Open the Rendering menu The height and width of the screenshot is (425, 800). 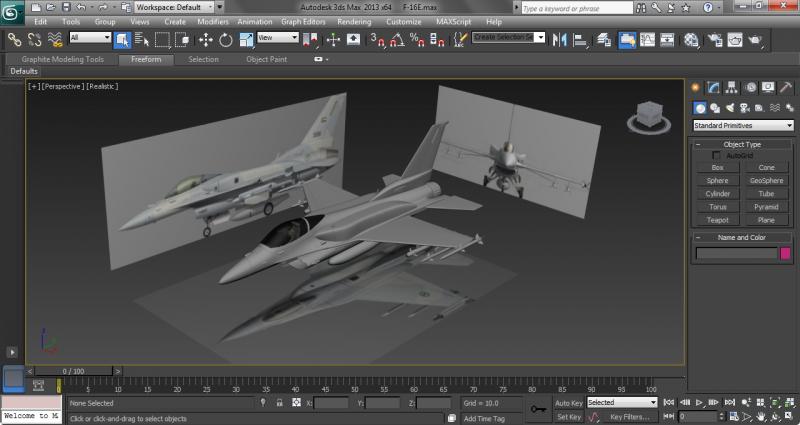tap(354, 21)
